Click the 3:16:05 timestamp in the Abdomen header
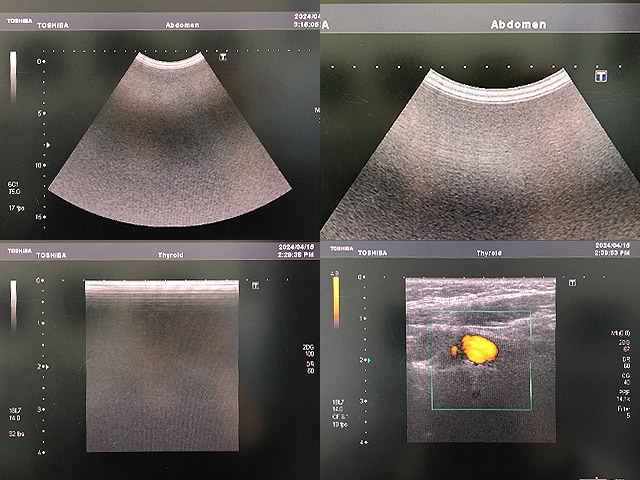This screenshot has width=640, height=480. click(x=307, y=24)
